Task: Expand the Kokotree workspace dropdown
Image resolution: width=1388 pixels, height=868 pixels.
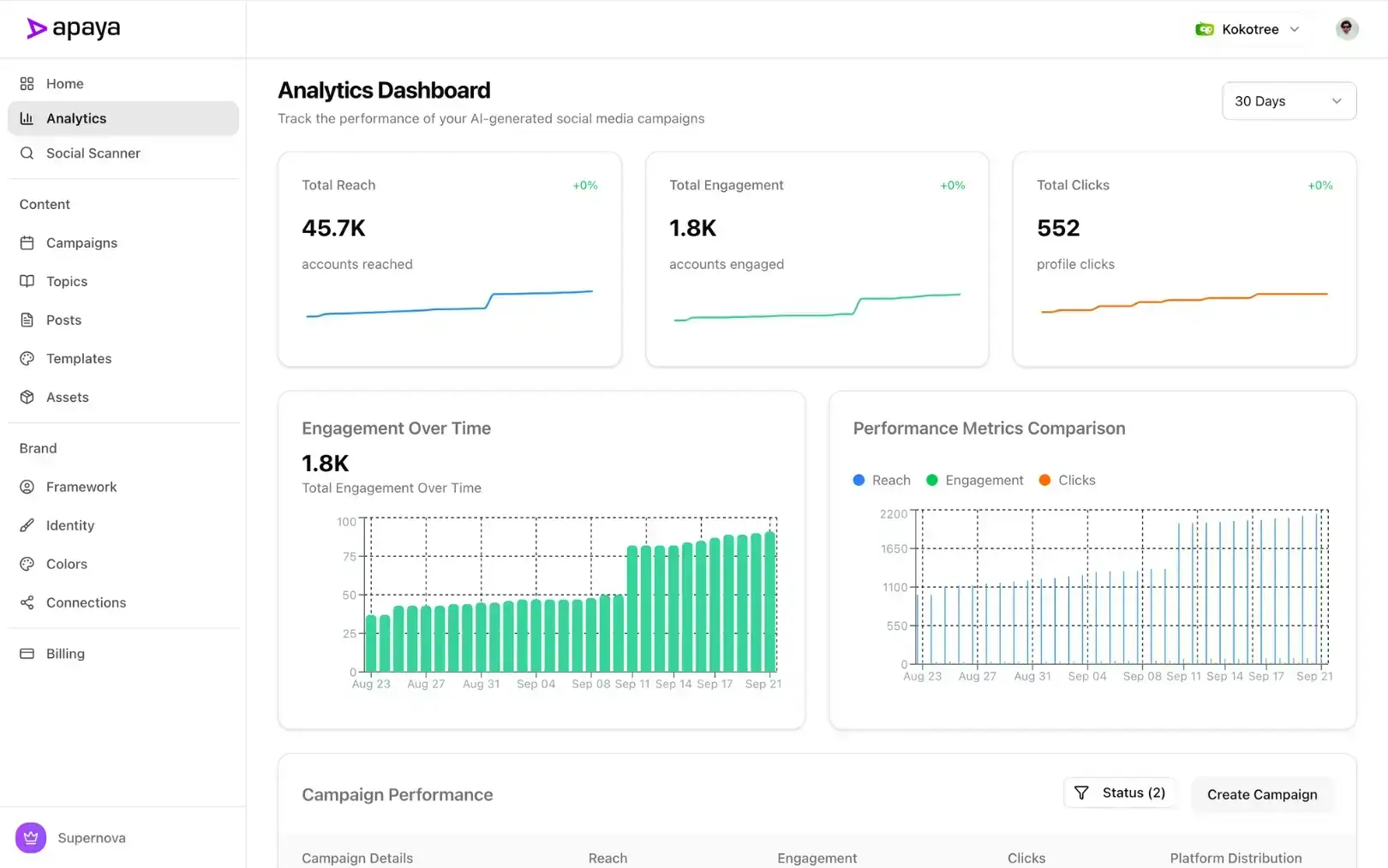Action: (1247, 28)
